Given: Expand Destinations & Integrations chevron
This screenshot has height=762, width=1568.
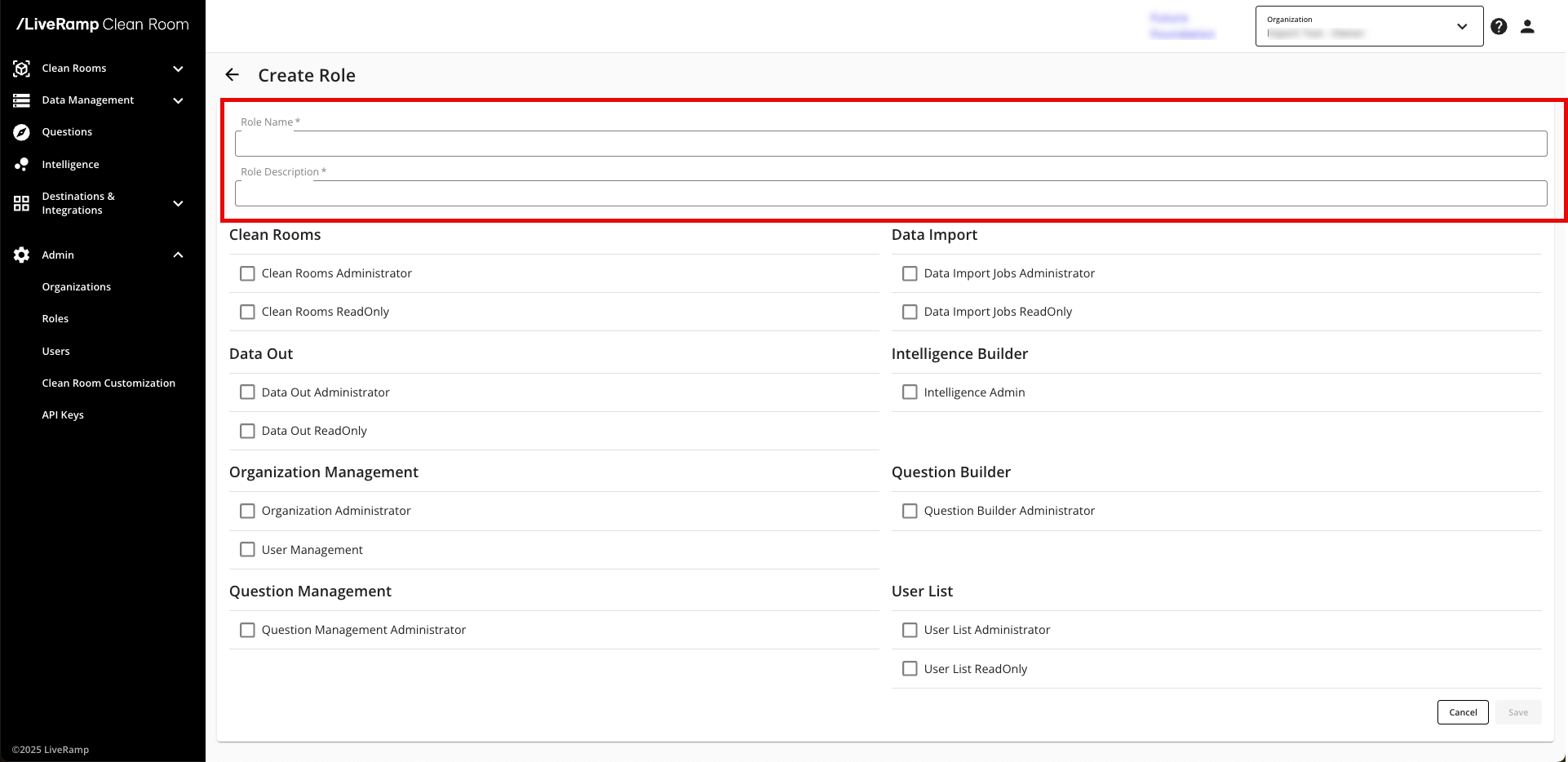Looking at the screenshot, I should [x=178, y=203].
